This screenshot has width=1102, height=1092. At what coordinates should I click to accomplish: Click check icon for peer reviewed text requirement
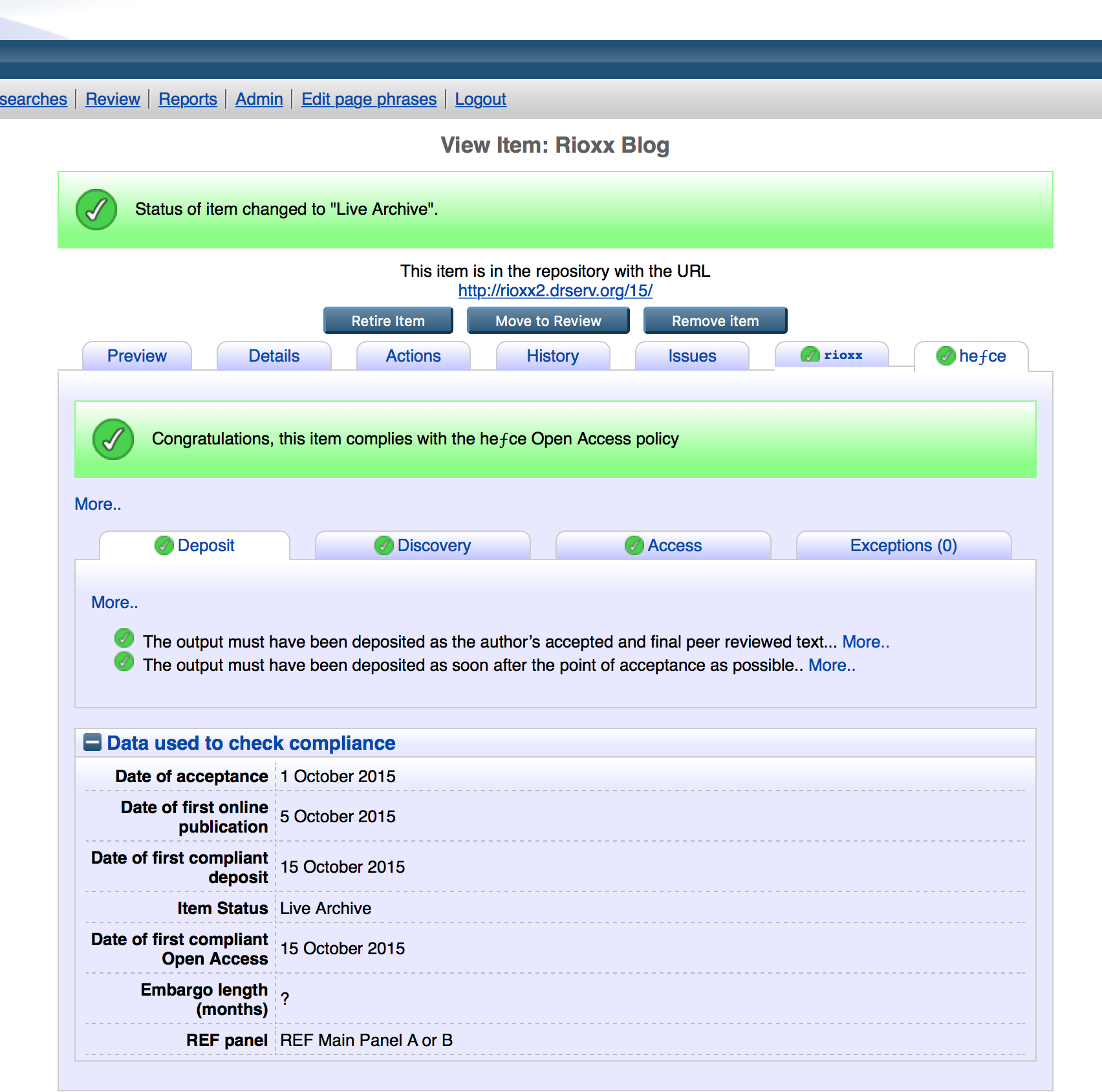coord(124,639)
